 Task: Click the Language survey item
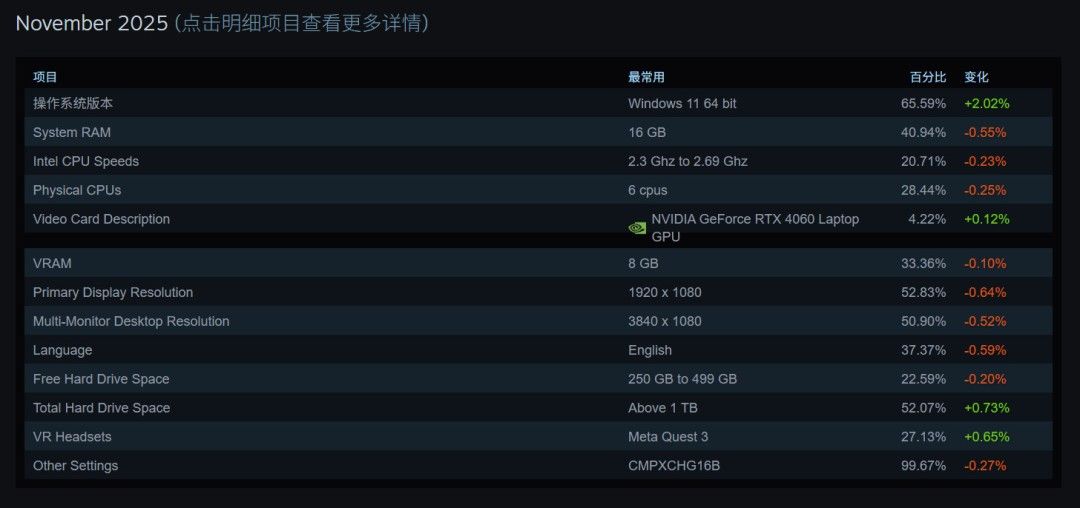62,350
